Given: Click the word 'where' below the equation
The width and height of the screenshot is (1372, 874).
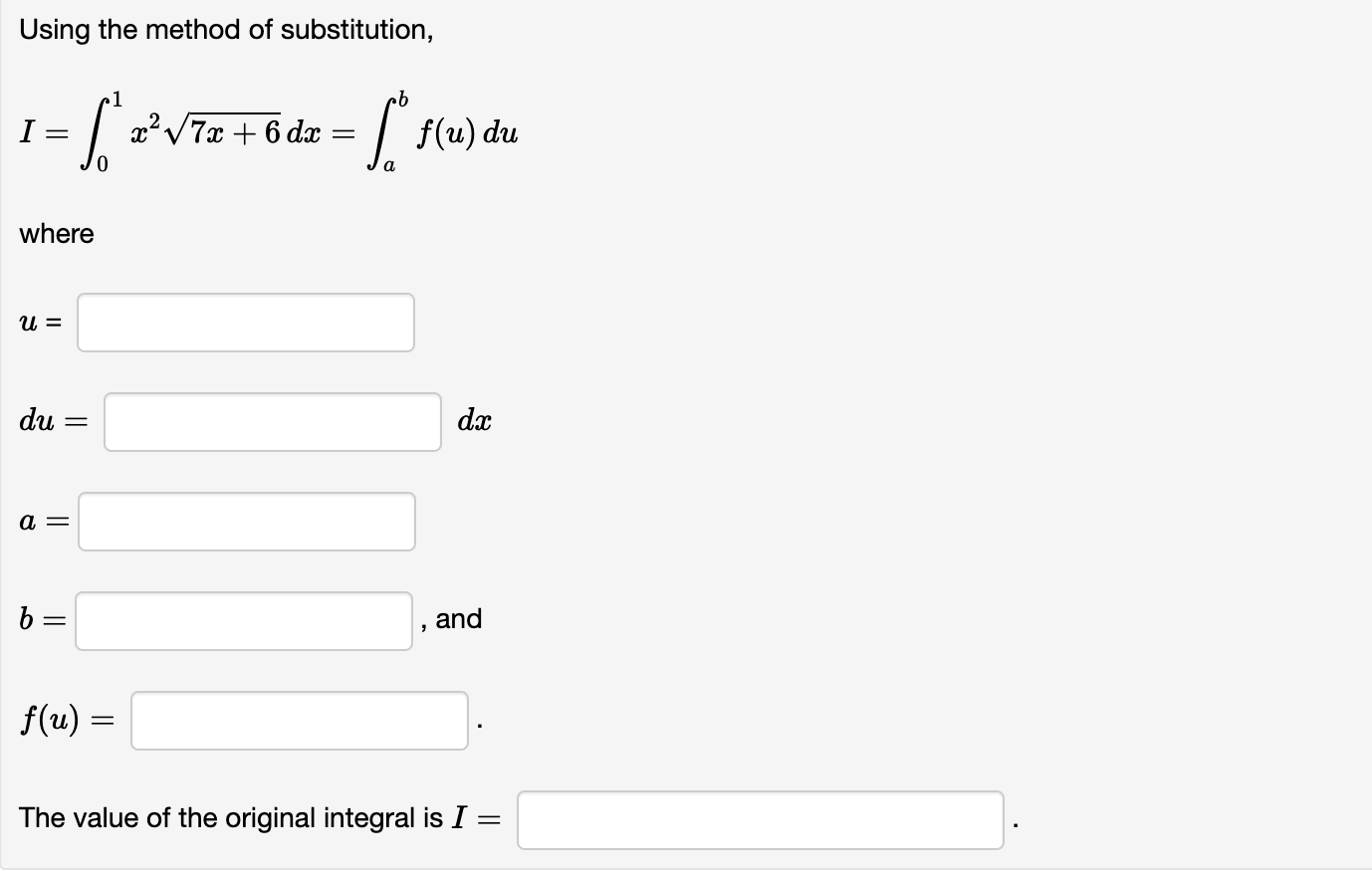Looking at the screenshot, I should pyautogui.click(x=56, y=234).
